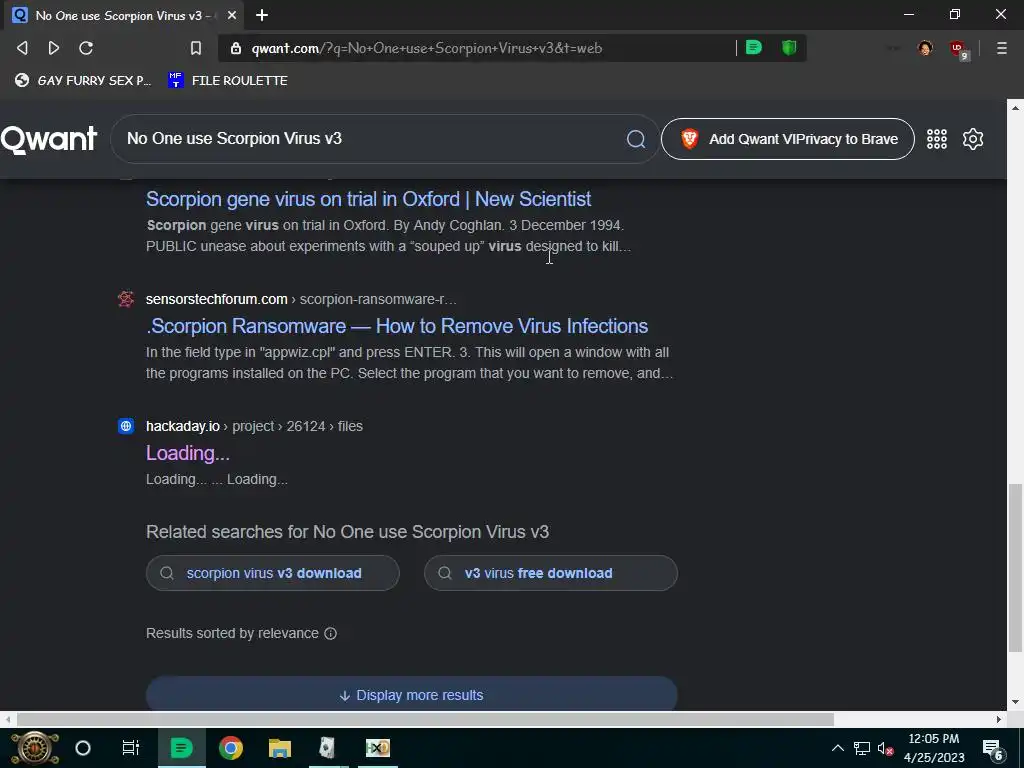The width and height of the screenshot is (1024, 768).
Task: Click the network icon in system tray
Action: click(x=862, y=748)
